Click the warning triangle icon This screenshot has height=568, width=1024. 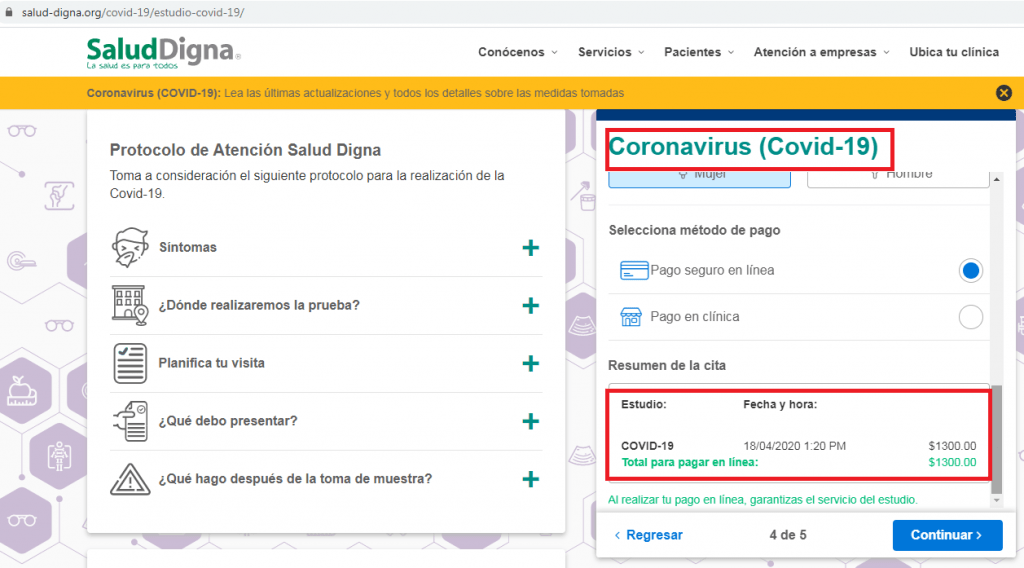tap(130, 479)
